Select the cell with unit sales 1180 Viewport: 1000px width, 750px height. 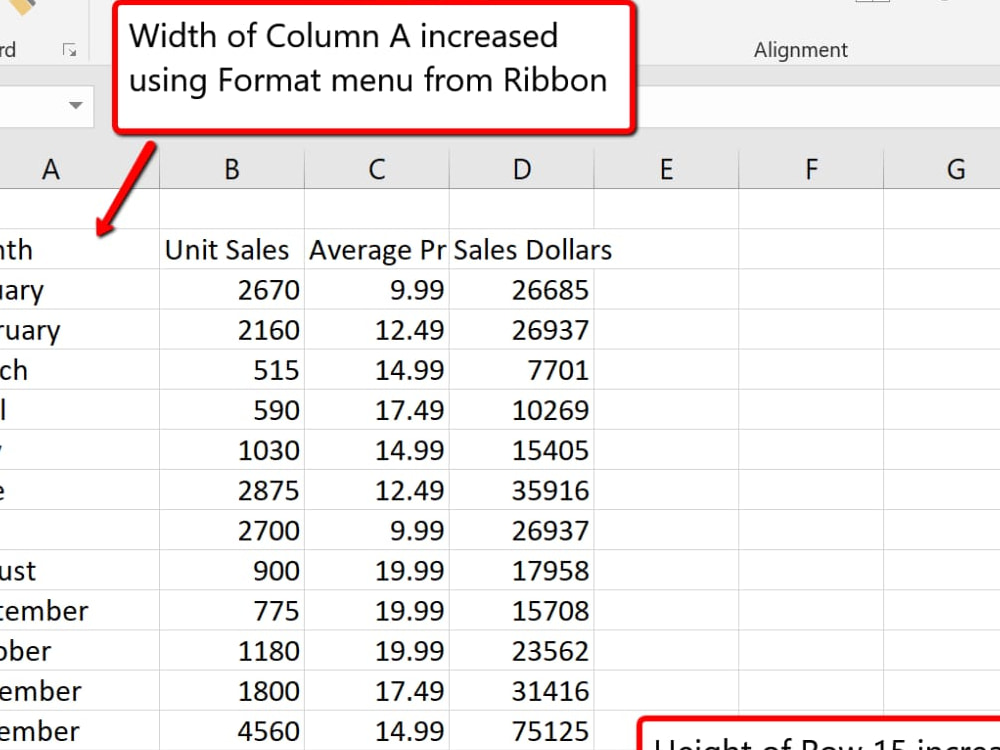coord(232,651)
